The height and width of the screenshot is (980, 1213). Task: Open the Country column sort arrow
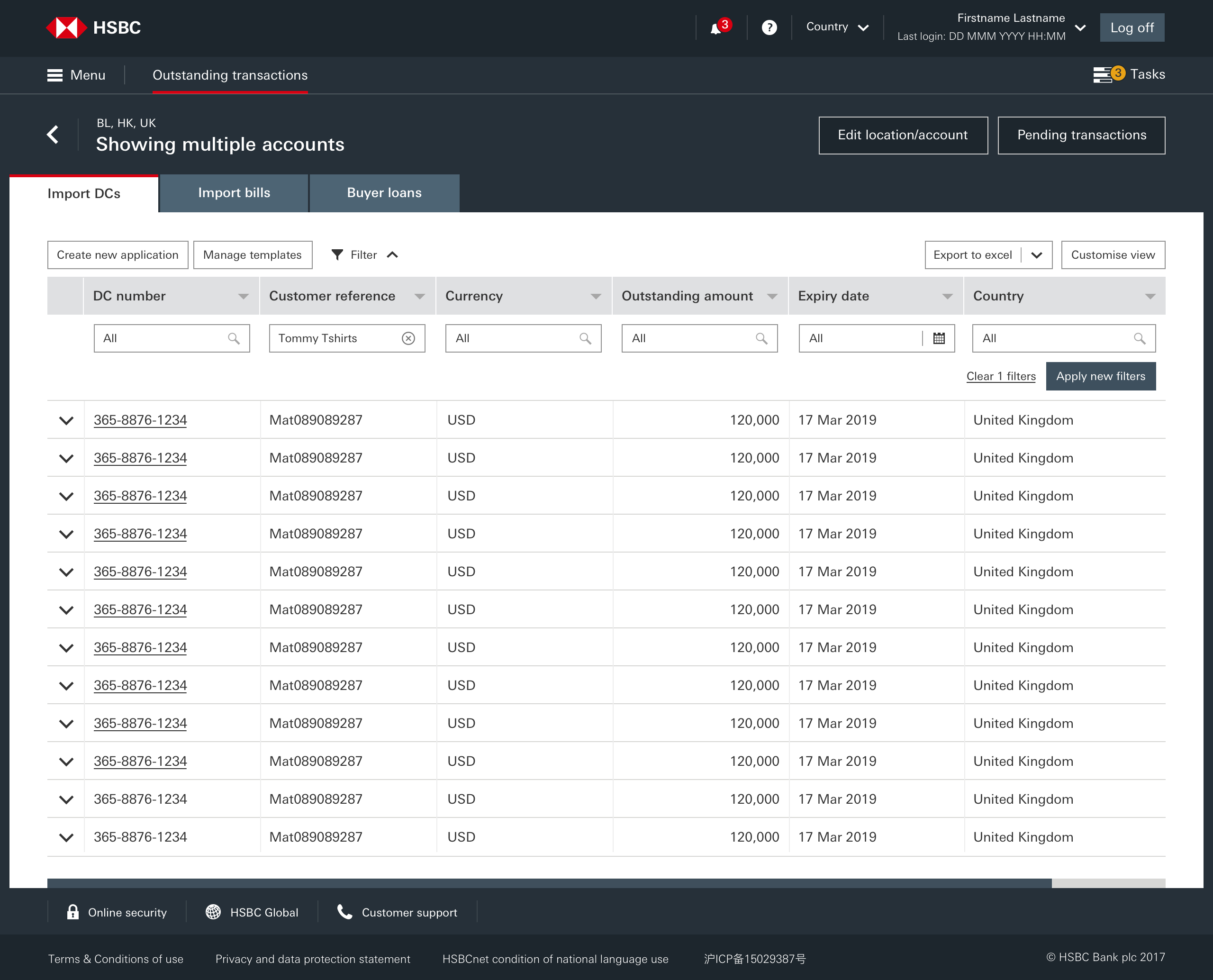pyautogui.click(x=1150, y=296)
